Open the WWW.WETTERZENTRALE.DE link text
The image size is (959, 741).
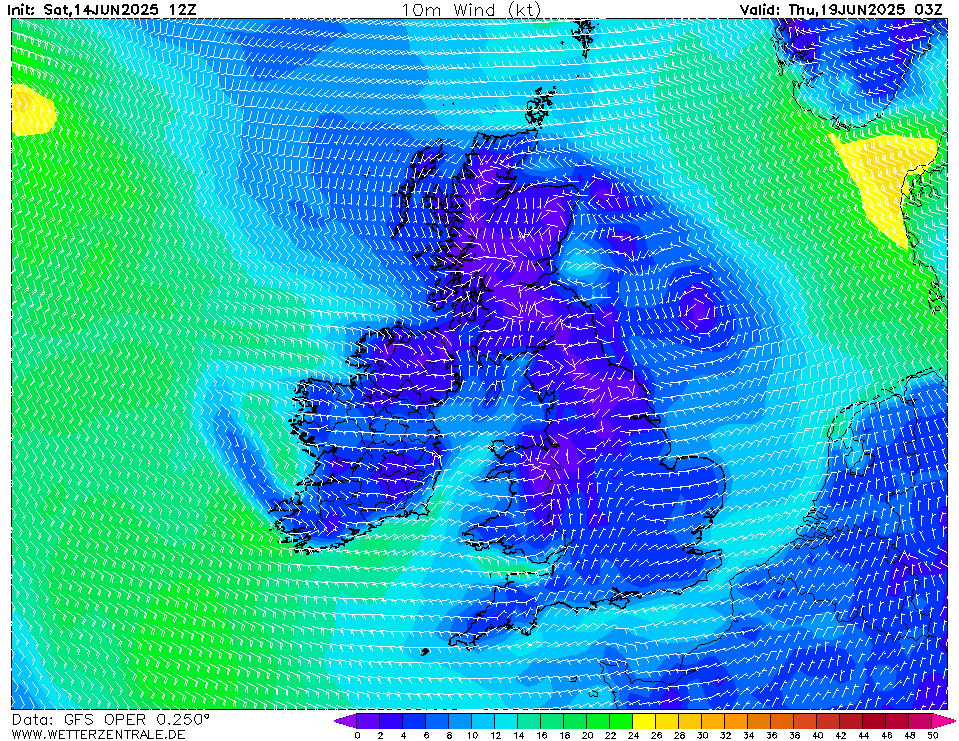tap(98, 734)
